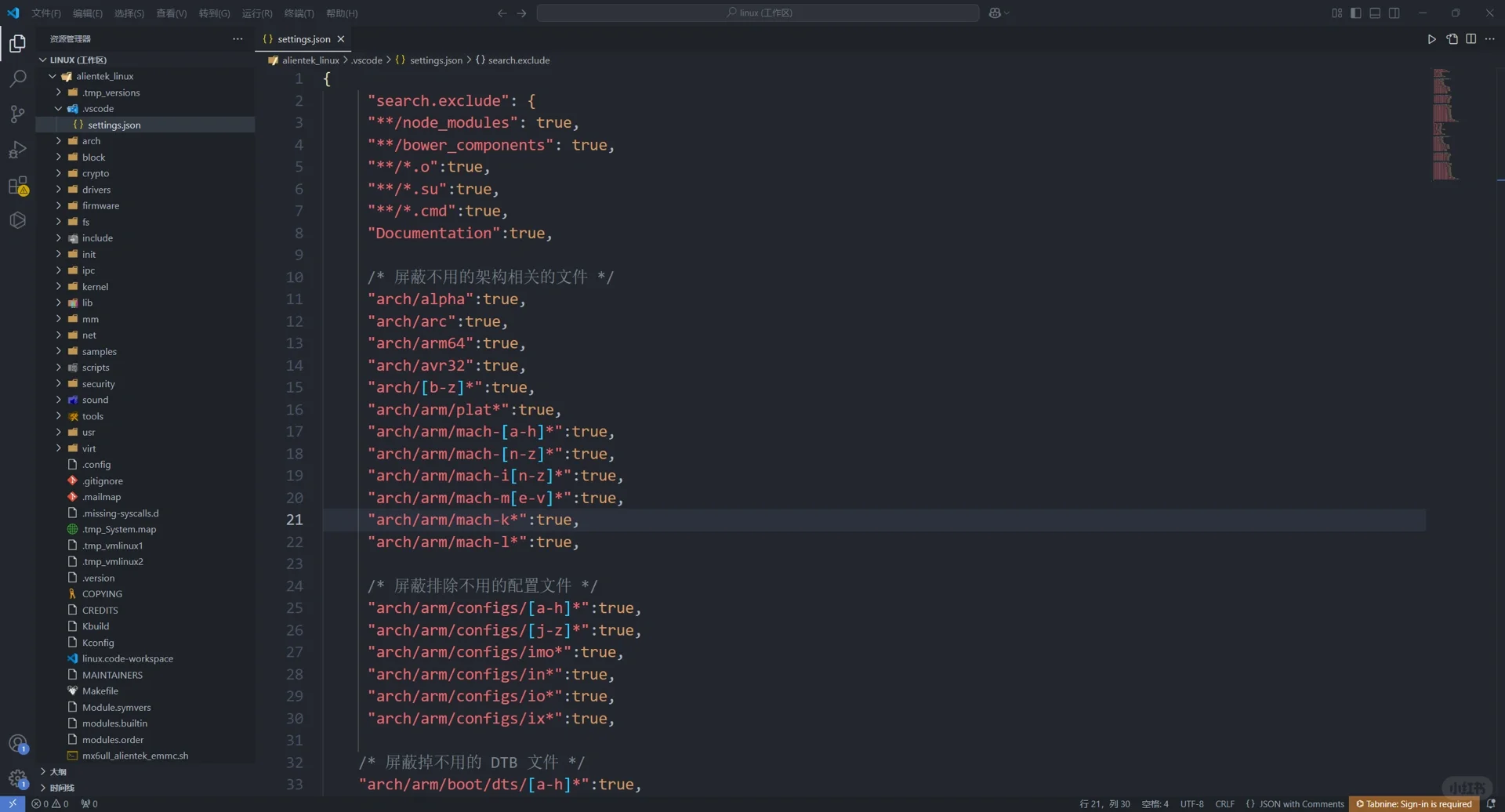Expand the timeline section at sidebar bottom
Screen dimensions: 1505x812
(x=147, y=788)
